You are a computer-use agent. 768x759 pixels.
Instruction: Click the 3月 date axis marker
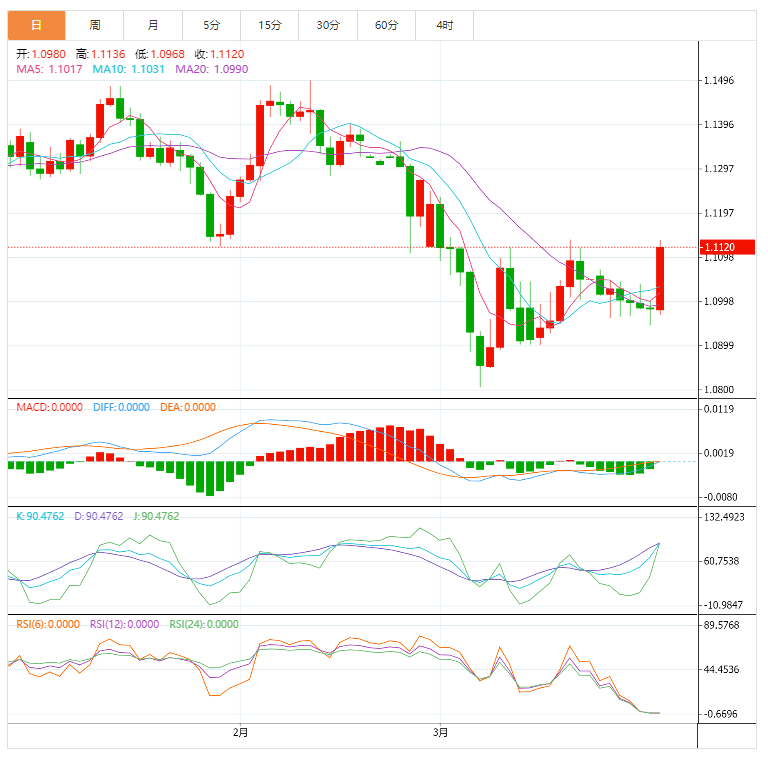pos(440,733)
